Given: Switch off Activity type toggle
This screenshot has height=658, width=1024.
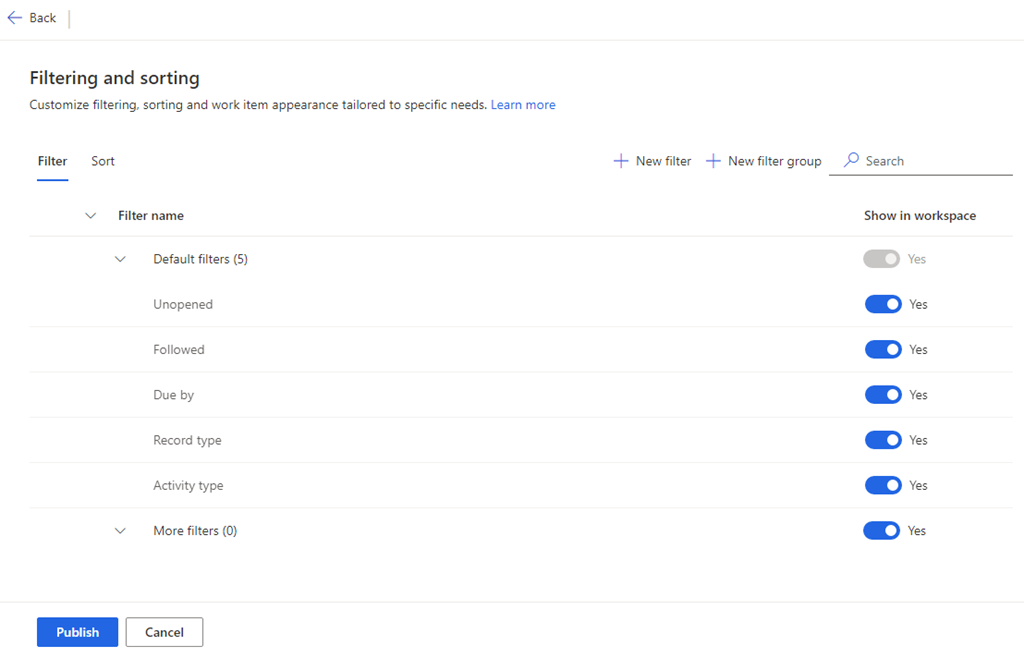Looking at the screenshot, I should click(x=883, y=485).
